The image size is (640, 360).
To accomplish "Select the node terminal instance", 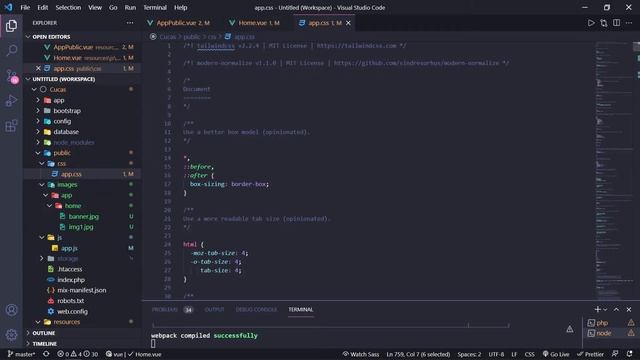I will [x=611, y=333].
